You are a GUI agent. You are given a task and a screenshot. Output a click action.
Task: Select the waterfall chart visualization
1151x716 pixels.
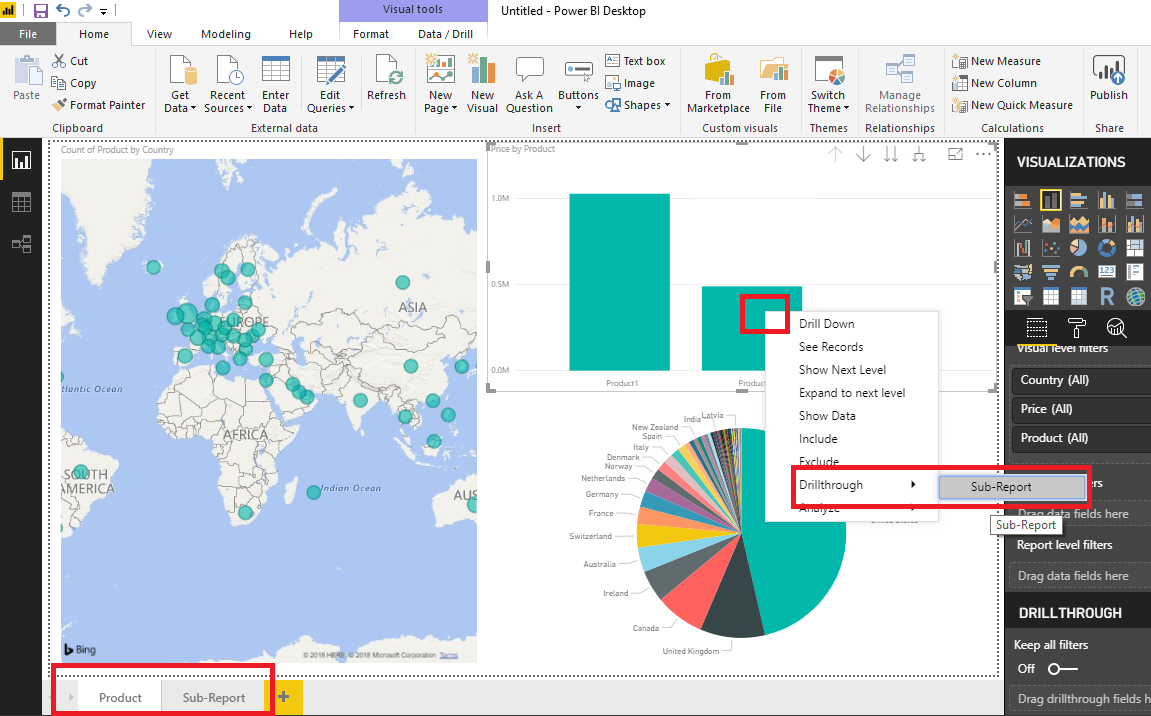(x=1023, y=248)
